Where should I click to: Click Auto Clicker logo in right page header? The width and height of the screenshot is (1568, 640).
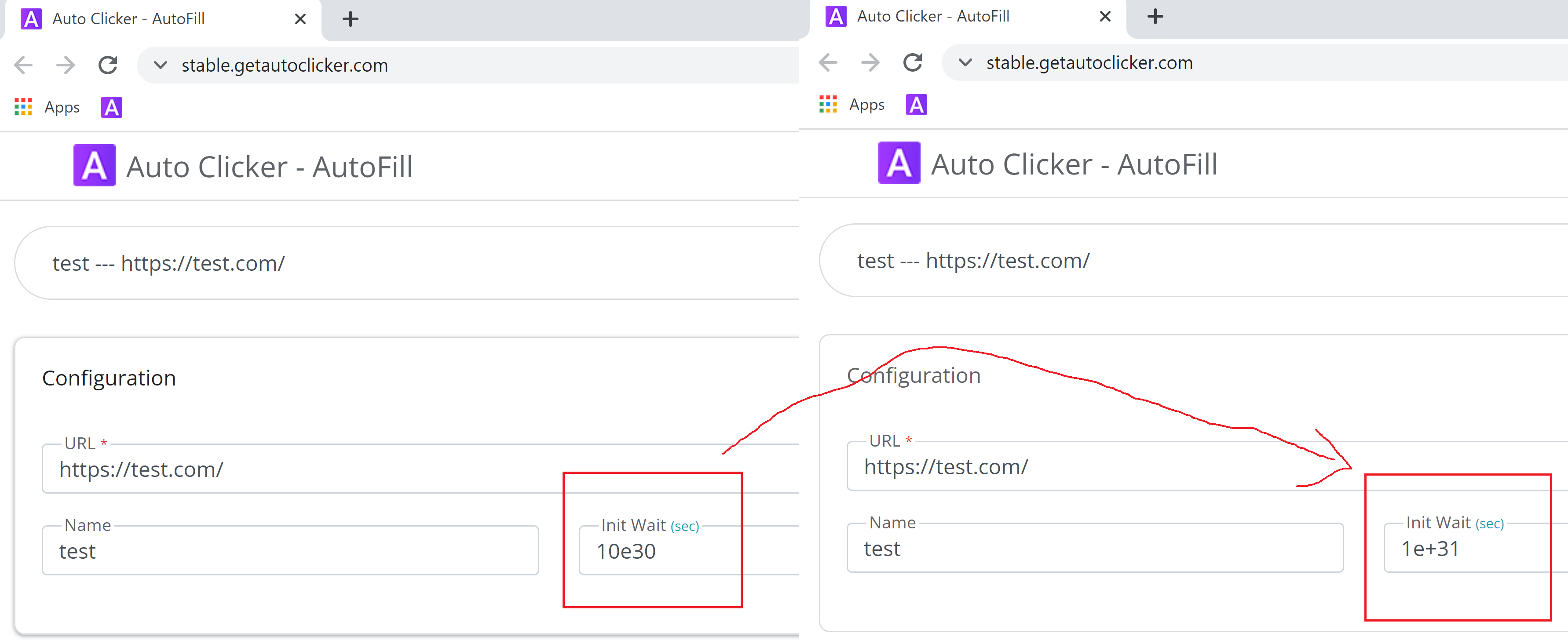(x=899, y=163)
